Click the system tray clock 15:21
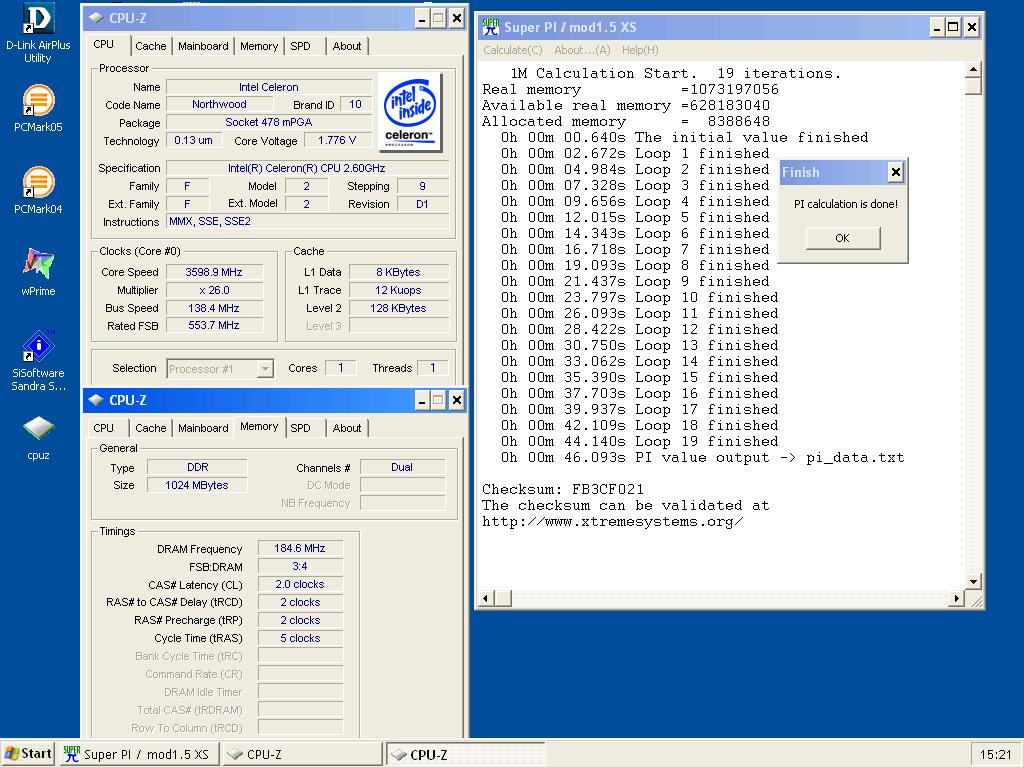This screenshot has width=1024, height=768. [996, 755]
